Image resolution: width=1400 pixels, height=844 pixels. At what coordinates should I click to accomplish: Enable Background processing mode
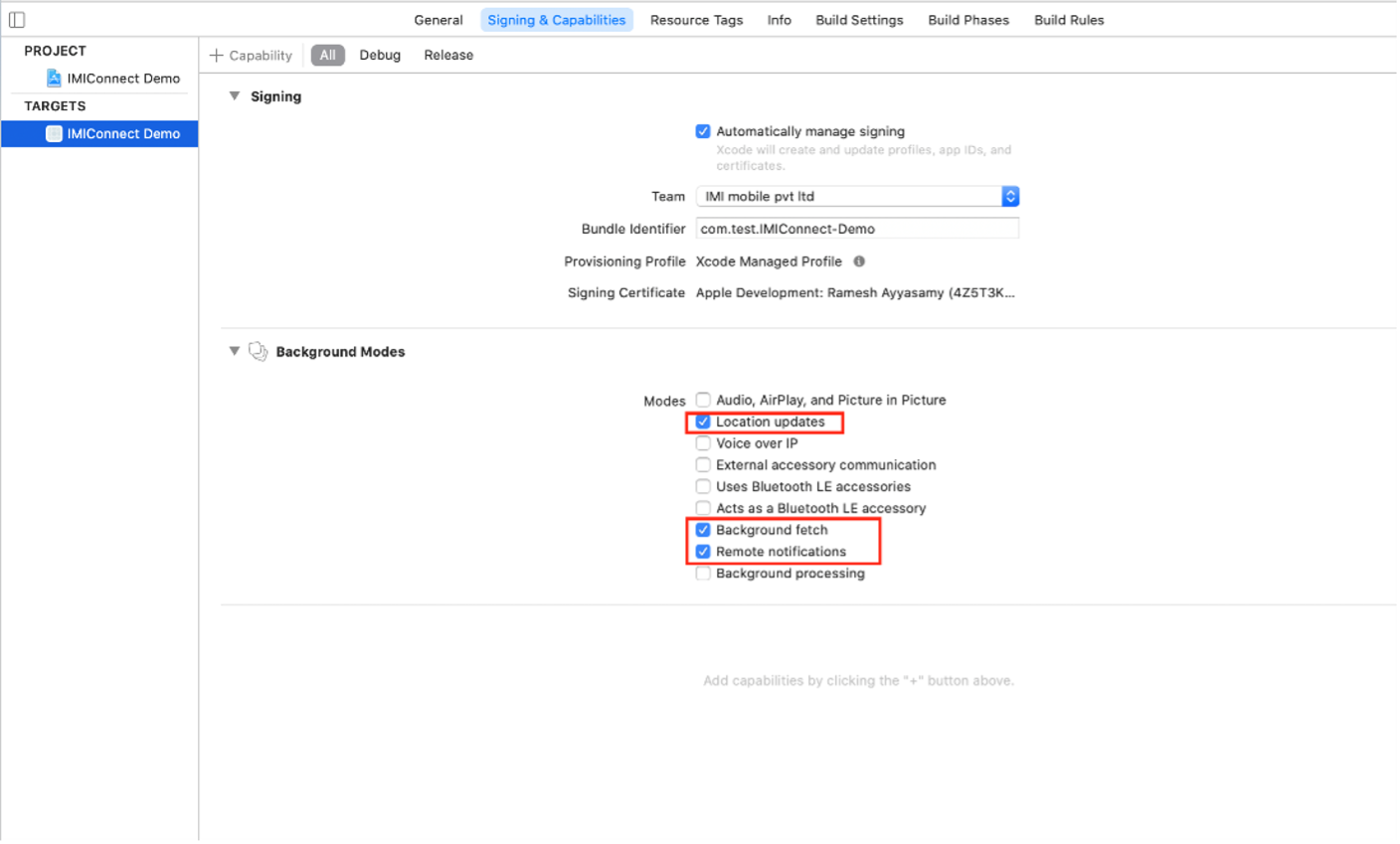[703, 574]
